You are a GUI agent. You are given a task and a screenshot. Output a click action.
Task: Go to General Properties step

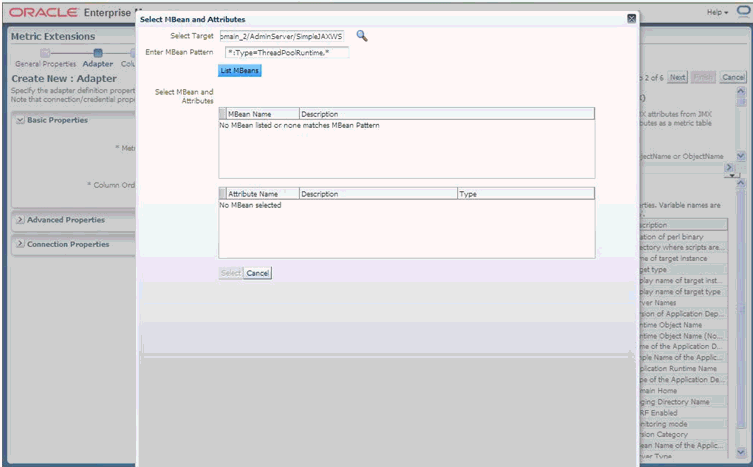pyautogui.click(x=46, y=64)
